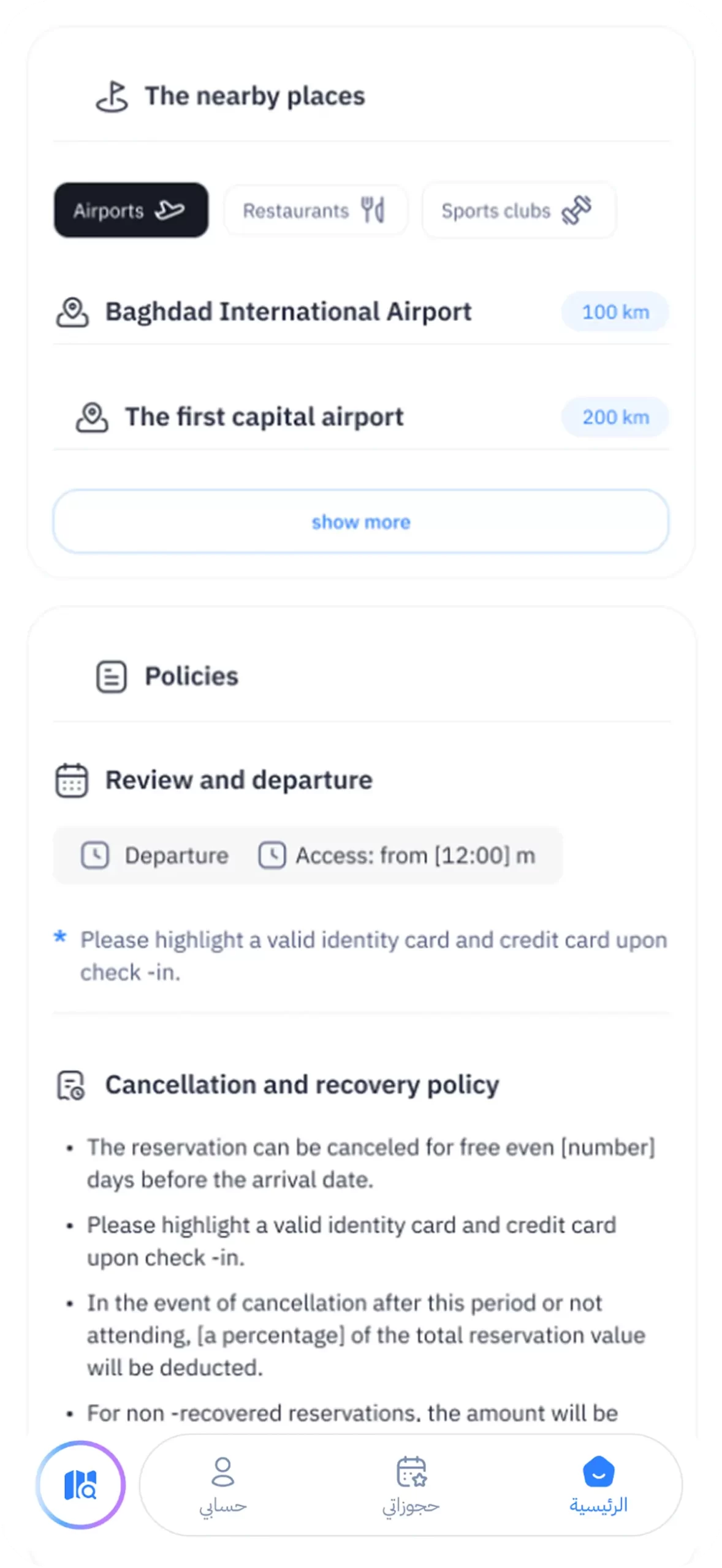Click the 200 km distance badge
Screen dimensions: 722x1568
[615, 417]
